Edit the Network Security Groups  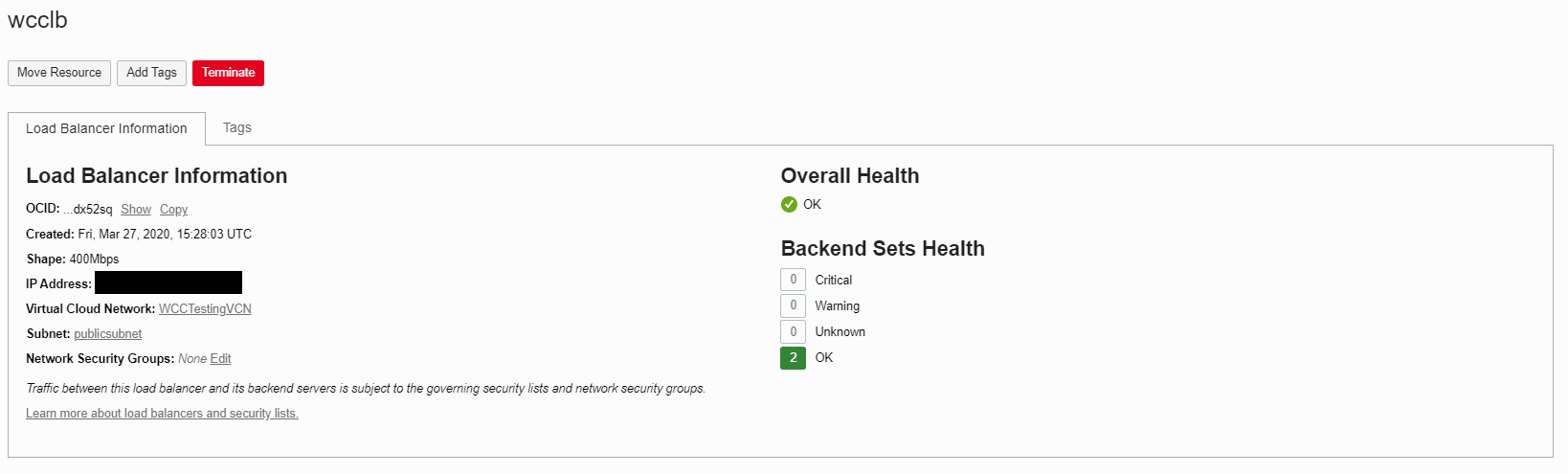coord(220,358)
